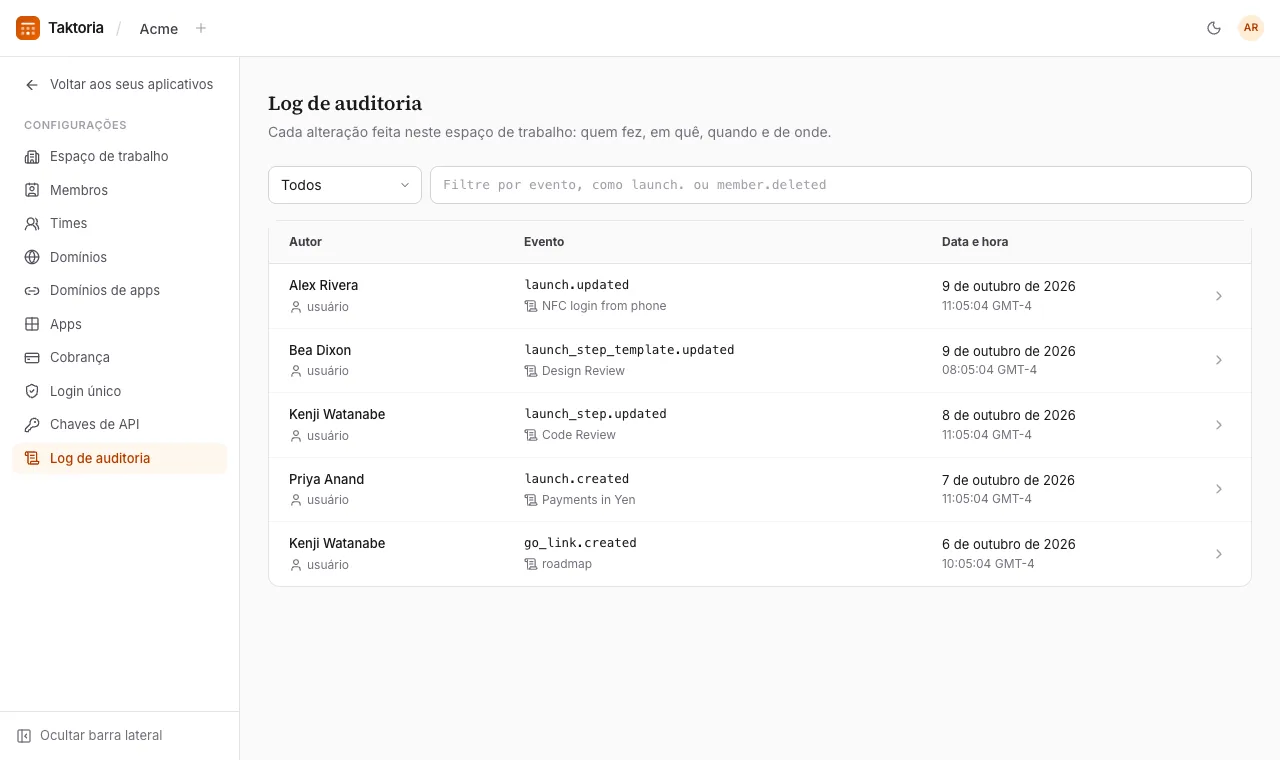Click the launch_step_template.updated event text
Viewport: 1280px width, 760px height.
(629, 350)
